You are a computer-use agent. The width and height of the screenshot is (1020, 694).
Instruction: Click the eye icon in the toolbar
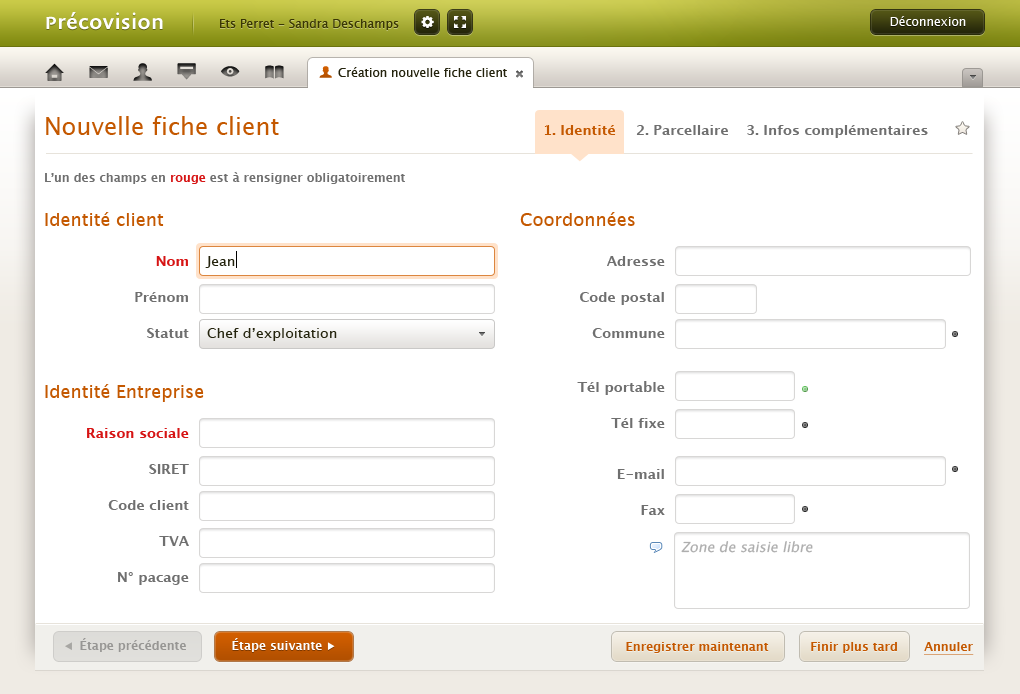click(230, 72)
